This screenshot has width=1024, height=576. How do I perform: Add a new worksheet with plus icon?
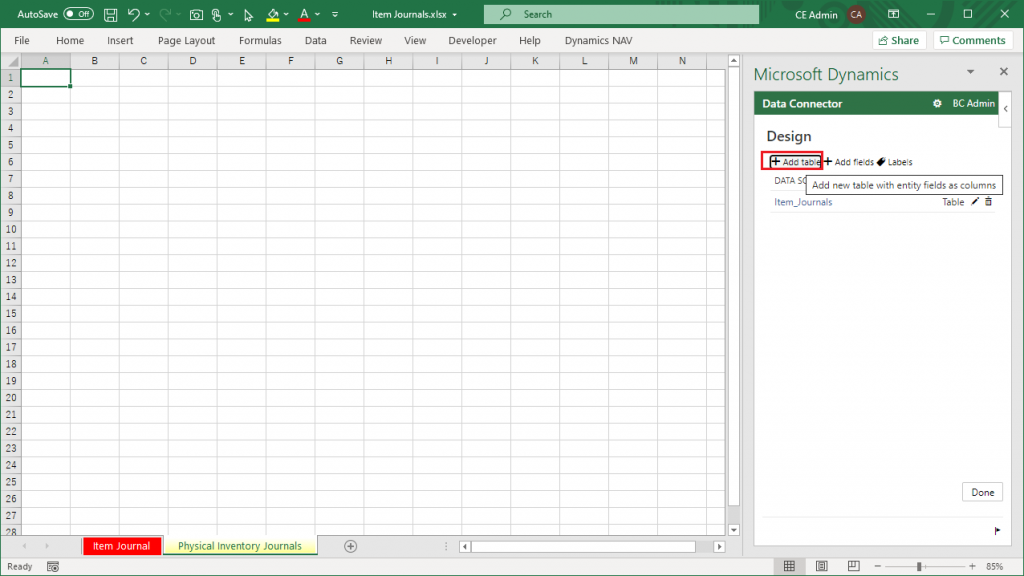click(x=351, y=546)
